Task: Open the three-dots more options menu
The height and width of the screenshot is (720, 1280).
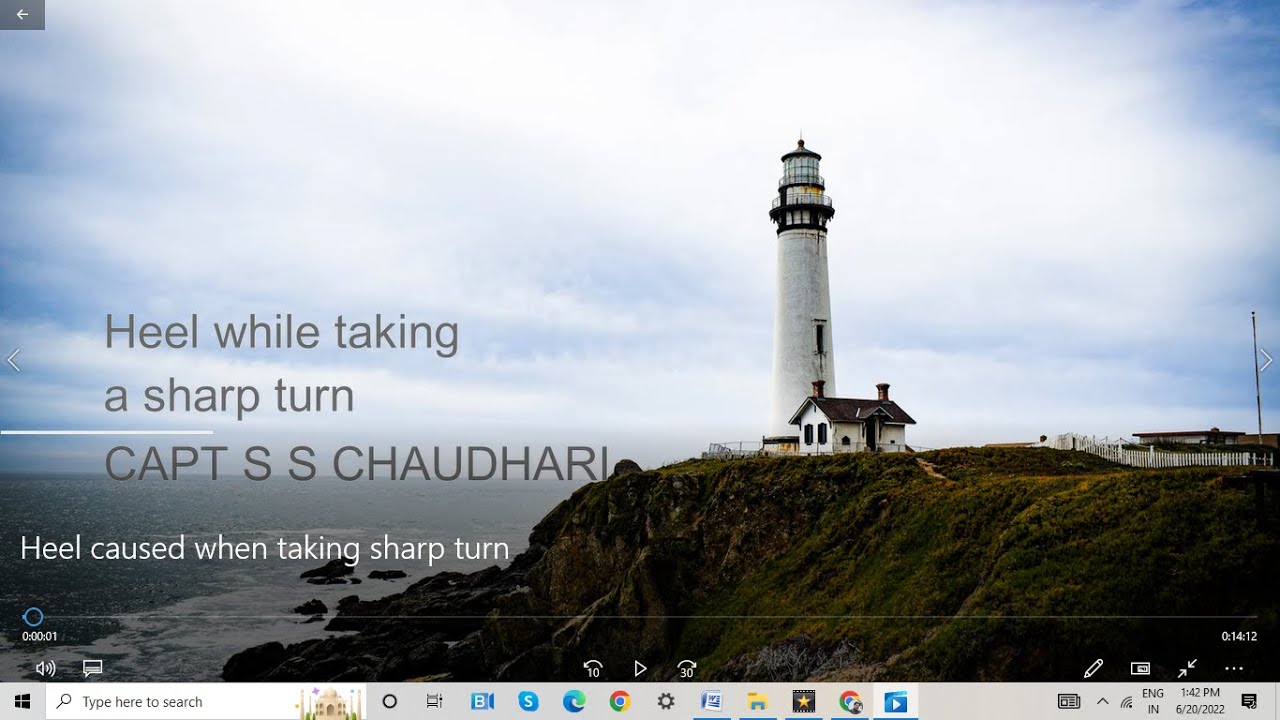Action: [1234, 668]
